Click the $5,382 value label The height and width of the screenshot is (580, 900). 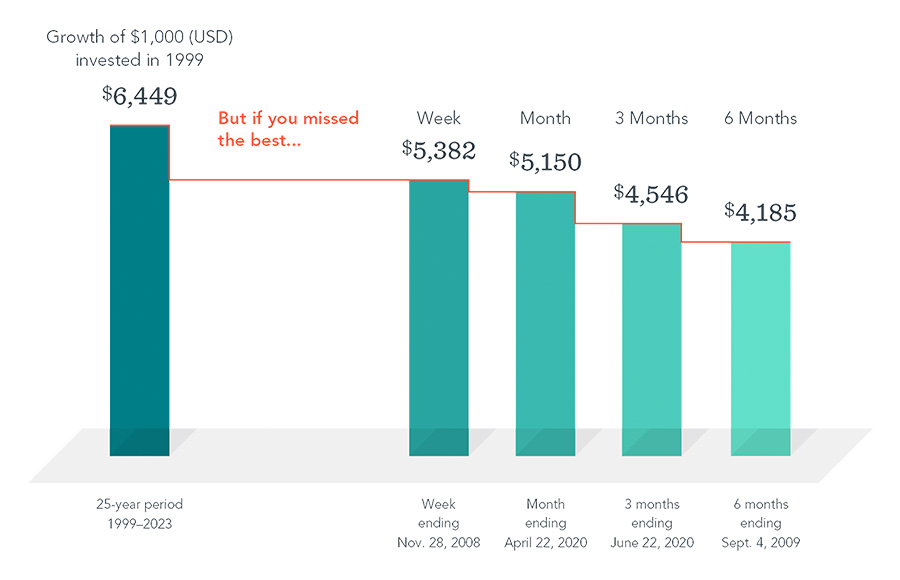click(439, 150)
